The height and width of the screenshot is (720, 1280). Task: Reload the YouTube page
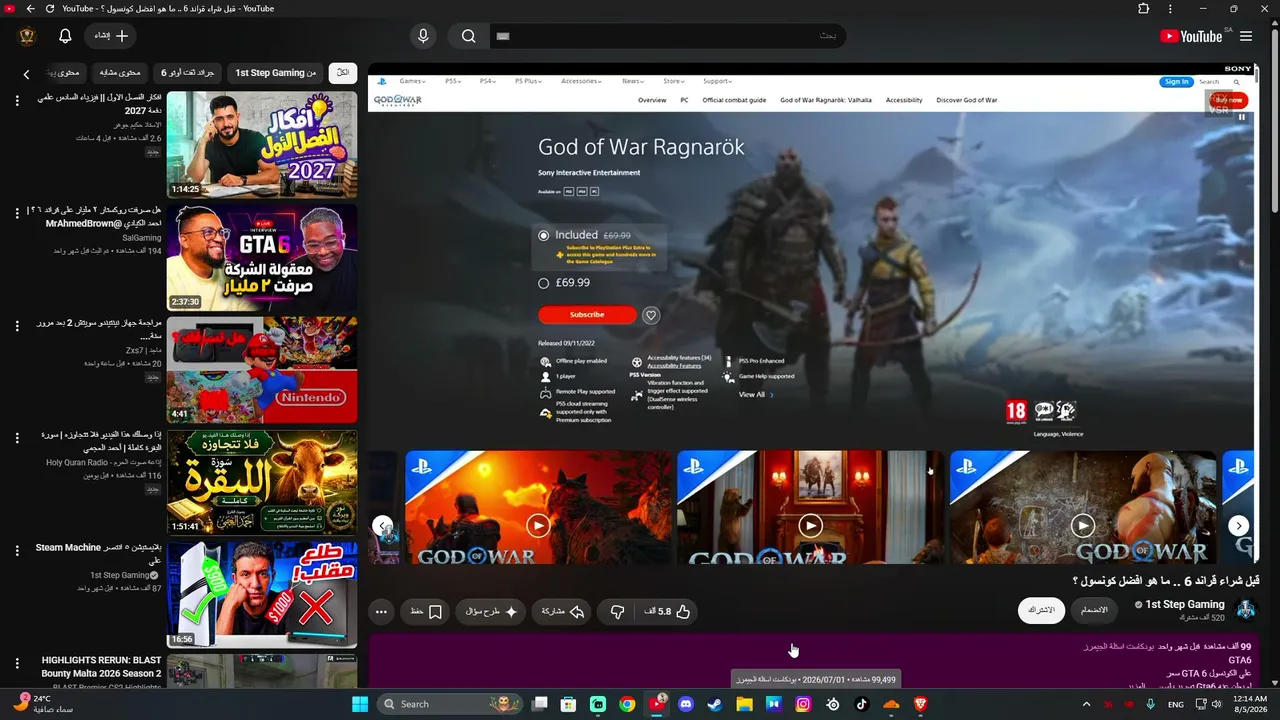tap(50, 9)
